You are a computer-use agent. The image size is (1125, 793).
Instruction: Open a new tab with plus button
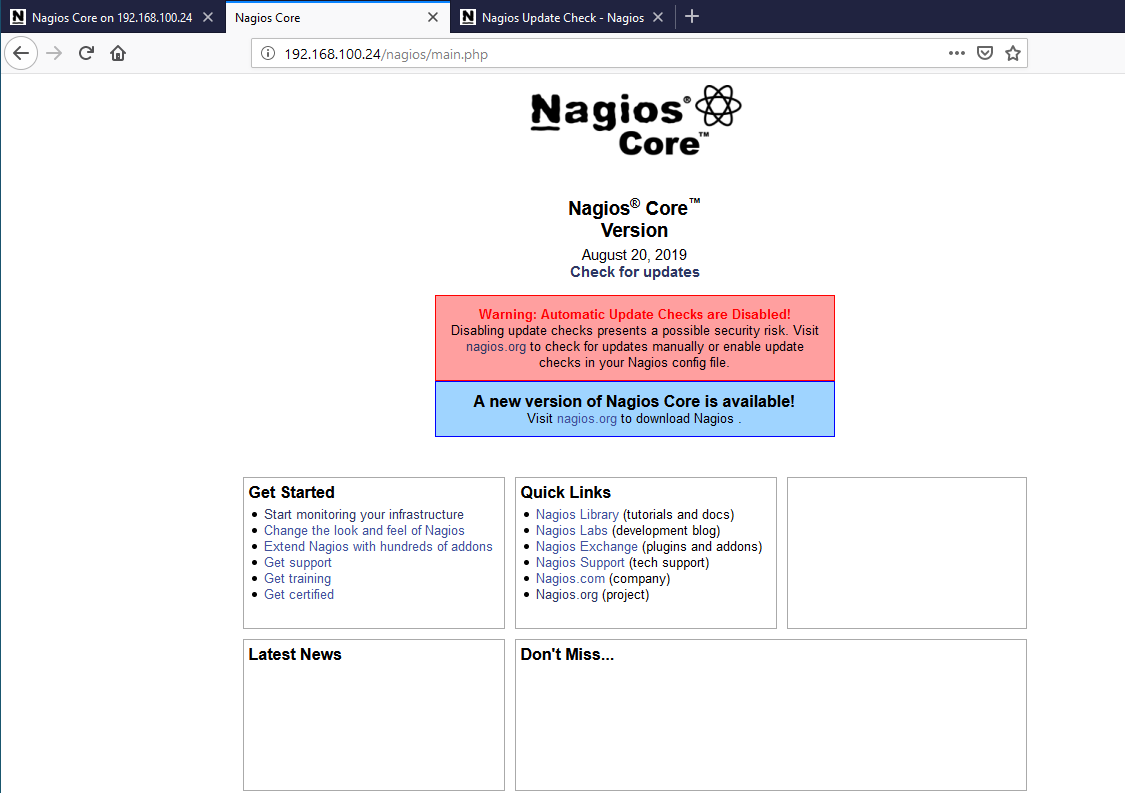[692, 17]
